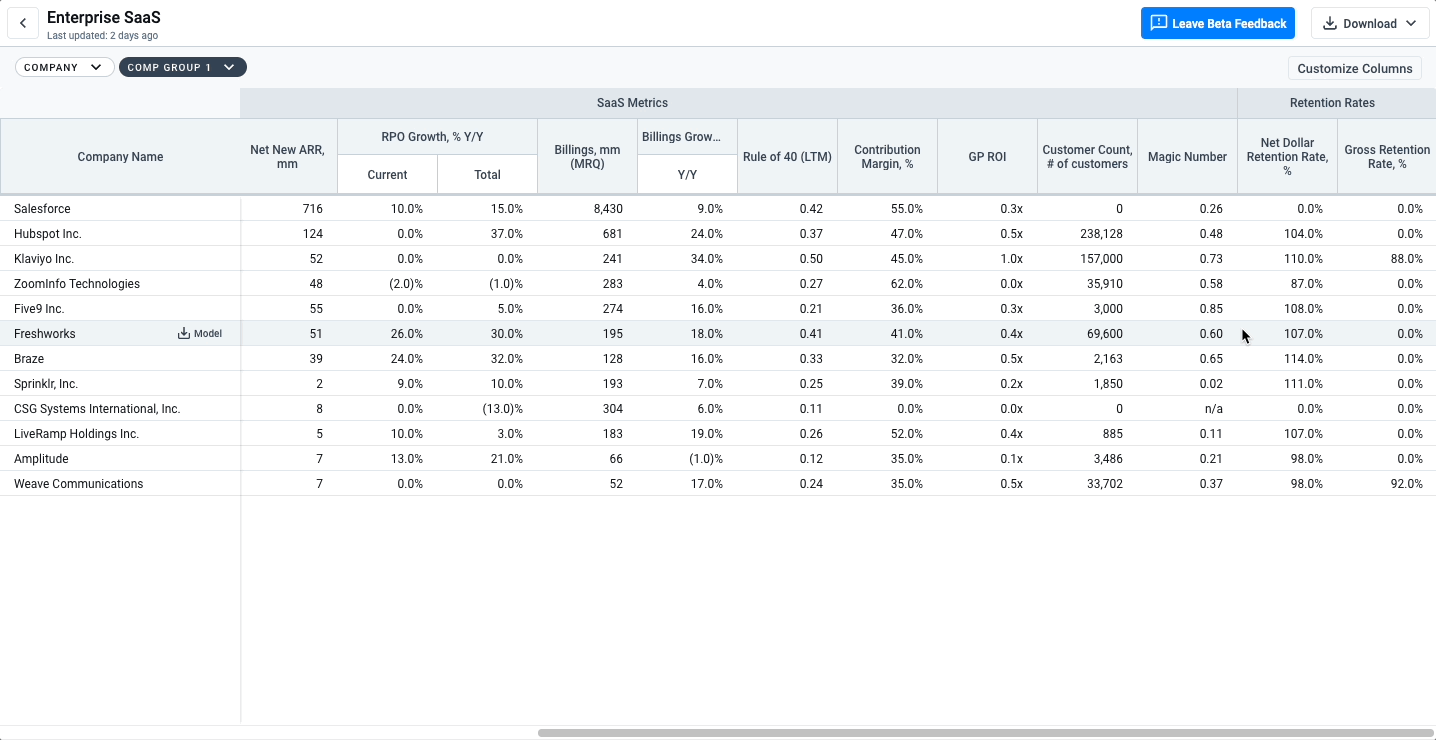Sort by Rule of 40 (LTM) column

tap(787, 157)
